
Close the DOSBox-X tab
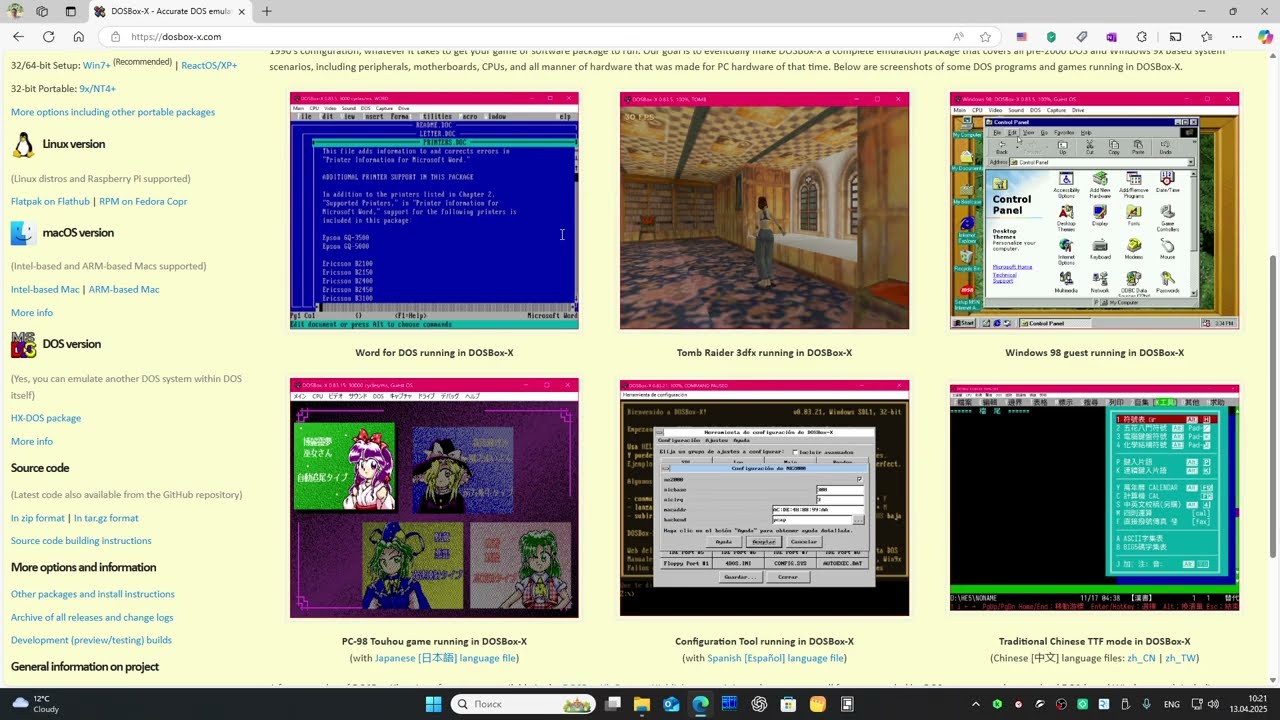tap(242, 11)
